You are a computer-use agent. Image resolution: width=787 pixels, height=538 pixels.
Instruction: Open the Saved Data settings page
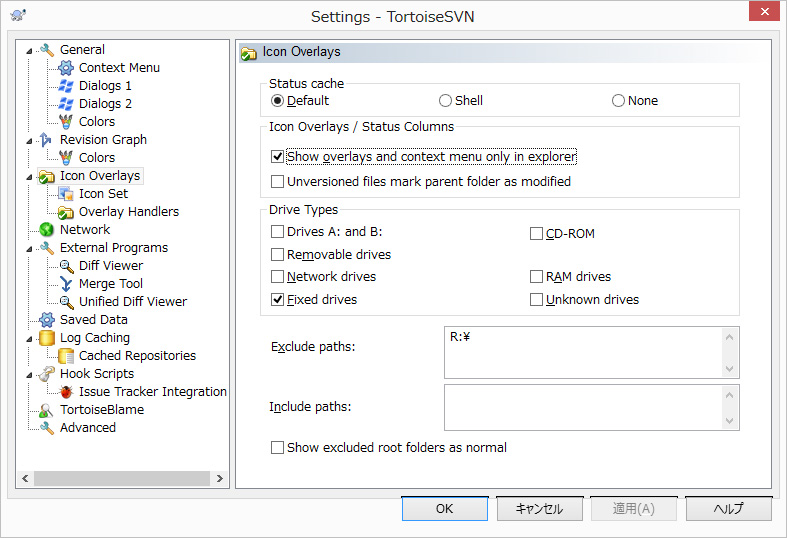click(x=94, y=320)
